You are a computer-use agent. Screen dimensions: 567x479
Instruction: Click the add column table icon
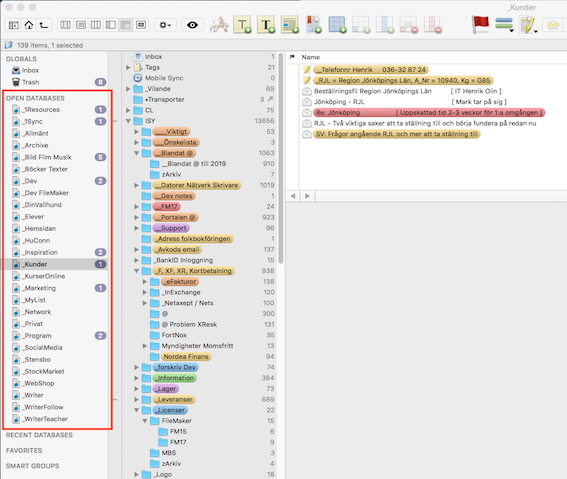tap(385, 25)
